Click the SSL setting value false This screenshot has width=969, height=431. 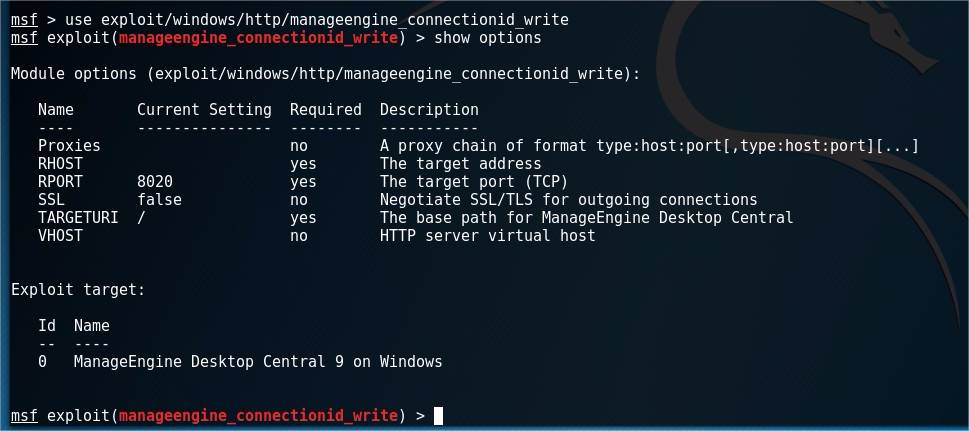pos(159,200)
